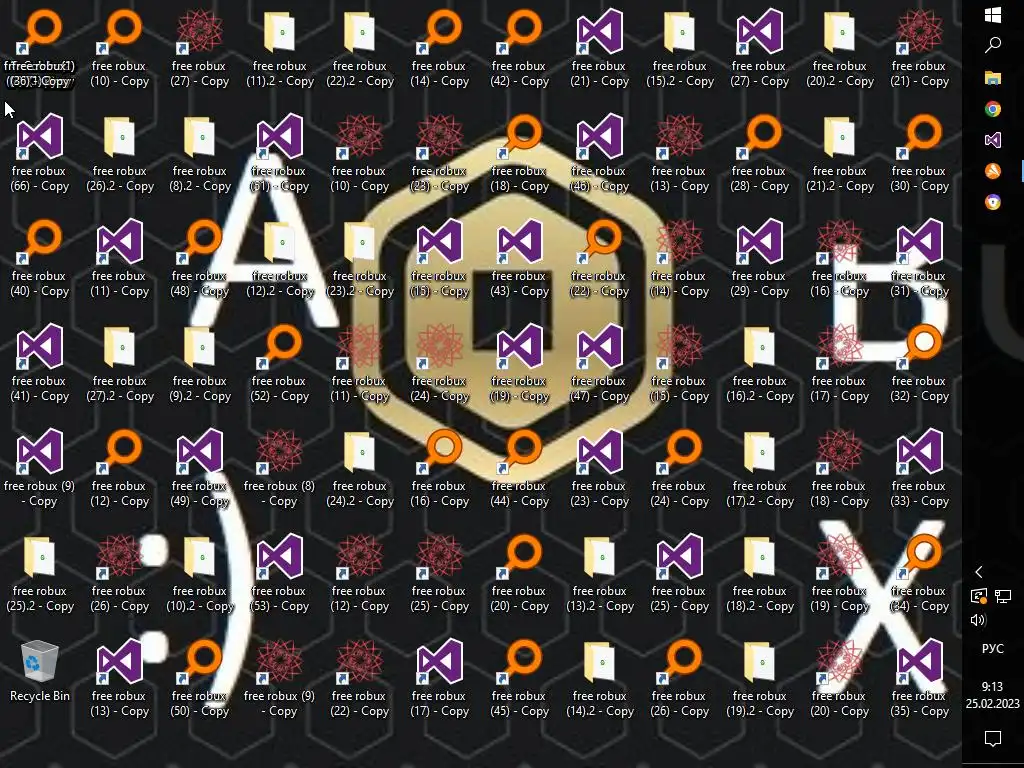Select the 'free robux (32) - Copy' shortcut
1024x768 pixels.
pyautogui.click(x=920, y=364)
